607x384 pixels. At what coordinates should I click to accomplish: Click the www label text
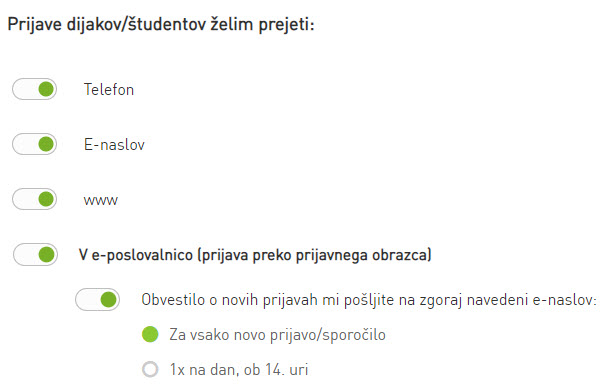point(101,201)
